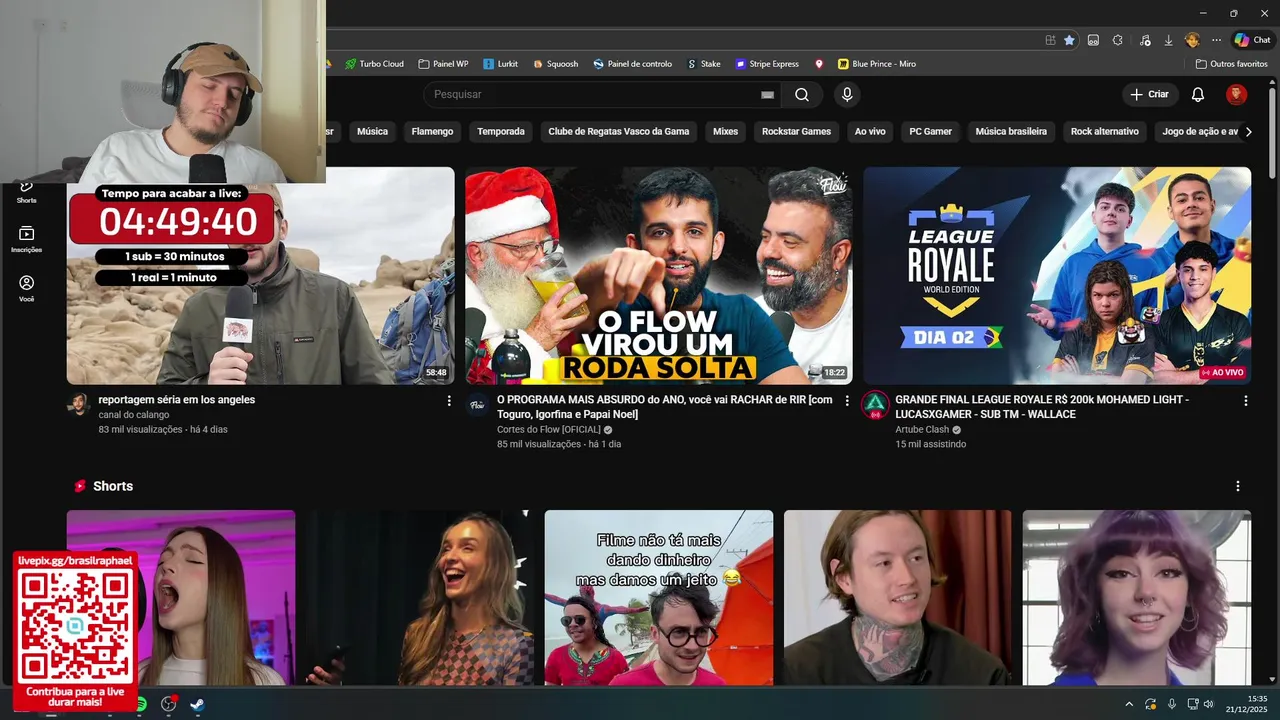Open the Você sidebar item
This screenshot has width=1280, height=720.
(27, 289)
